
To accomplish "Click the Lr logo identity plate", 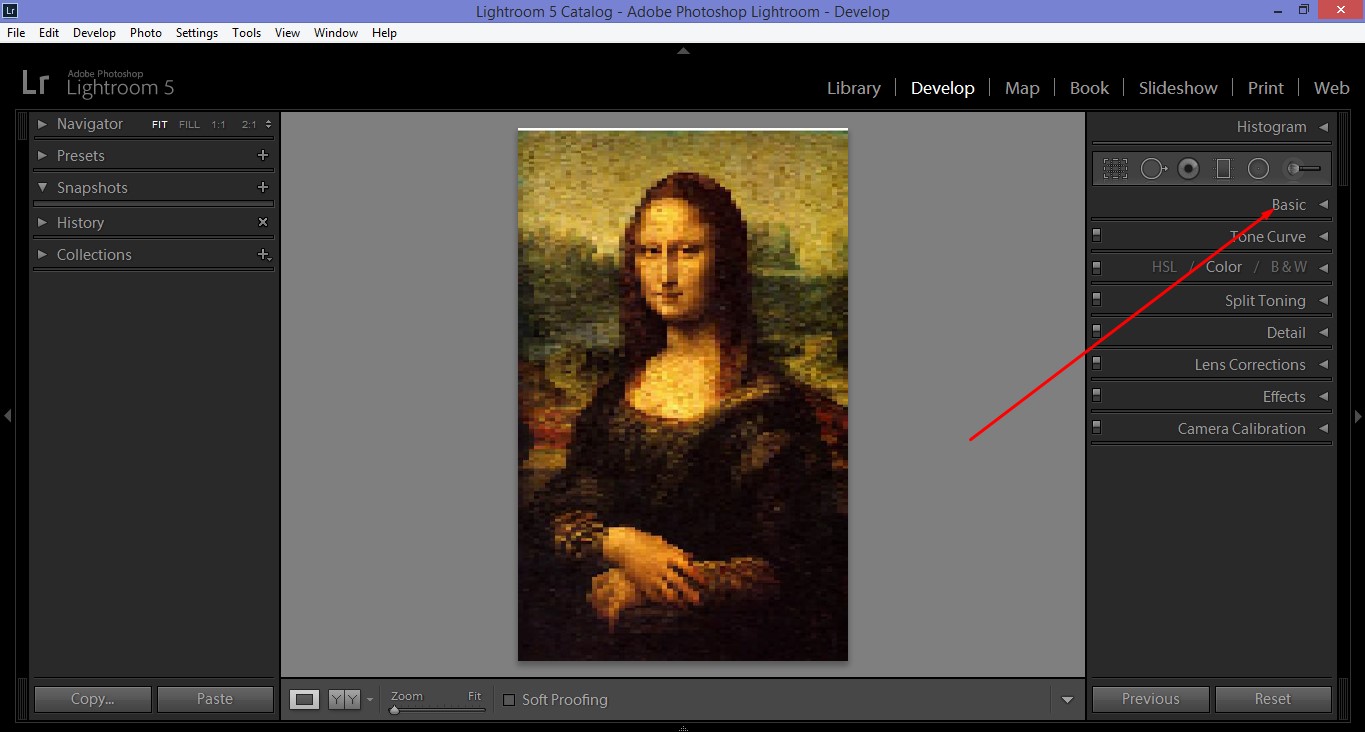I will 35,84.
